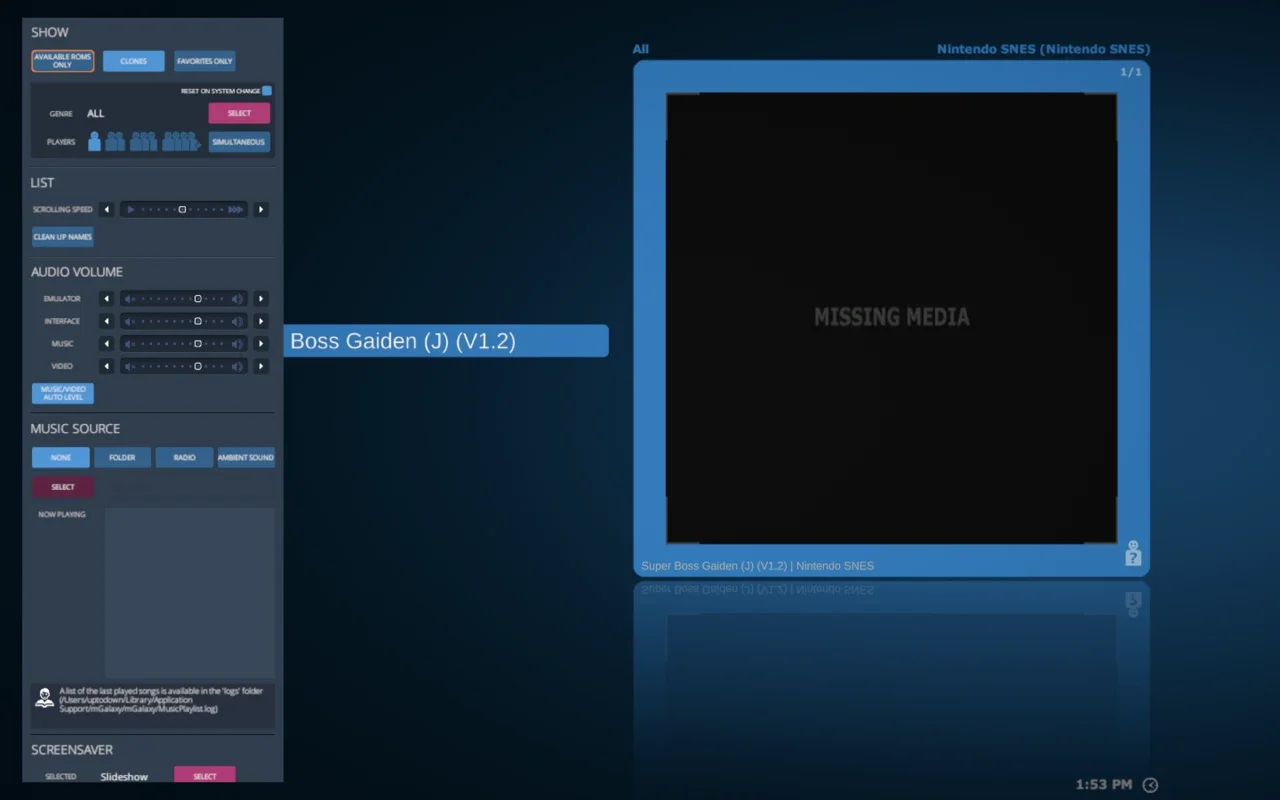Image resolution: width=1280 pixels, height=800 pixels.
Task: Choose Ambient Sound as music source
Action: coord(246,457)
